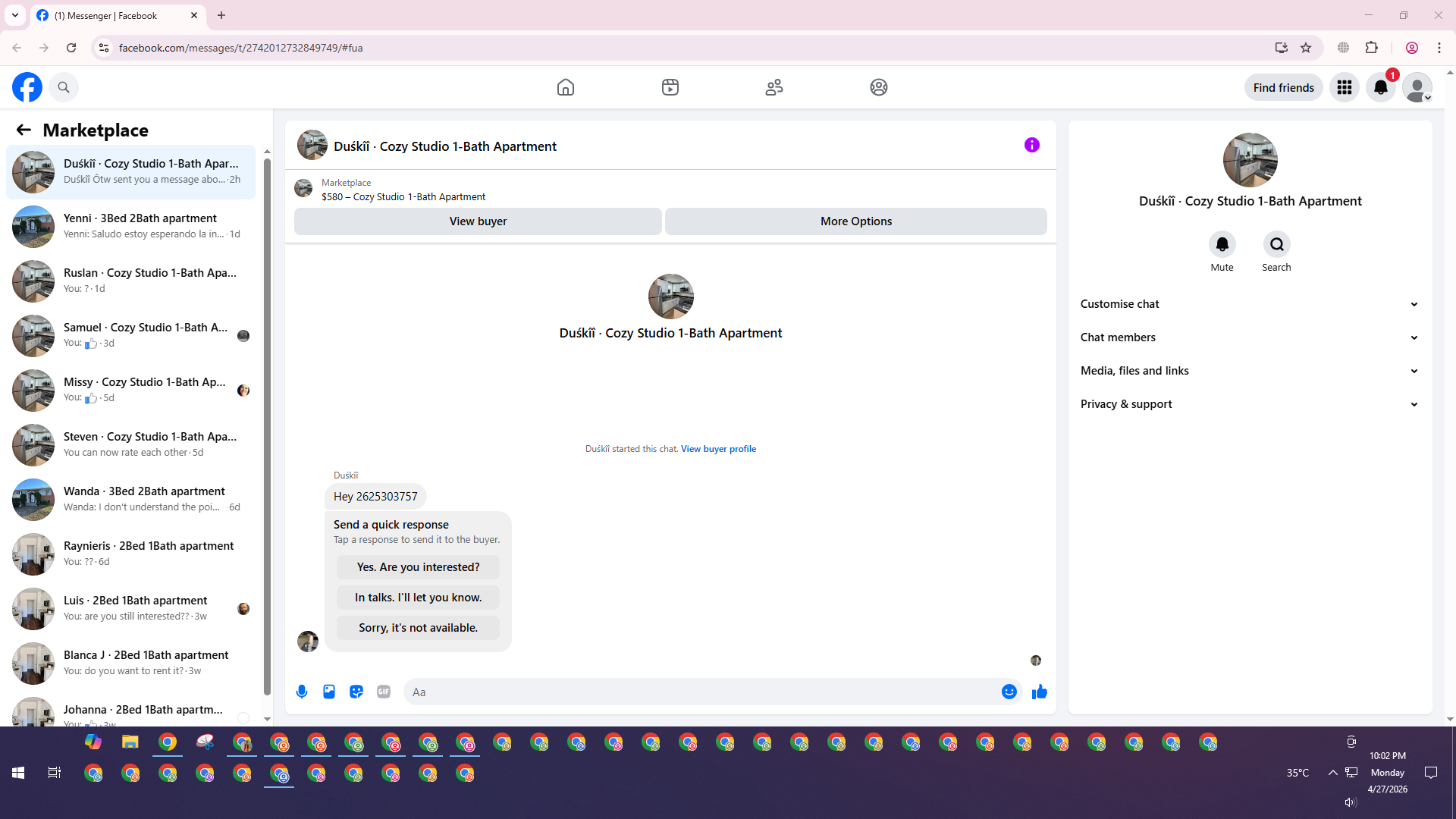Expand Privacy & support section
Screen dimensions: 1456x819
tap(1249, 404)
